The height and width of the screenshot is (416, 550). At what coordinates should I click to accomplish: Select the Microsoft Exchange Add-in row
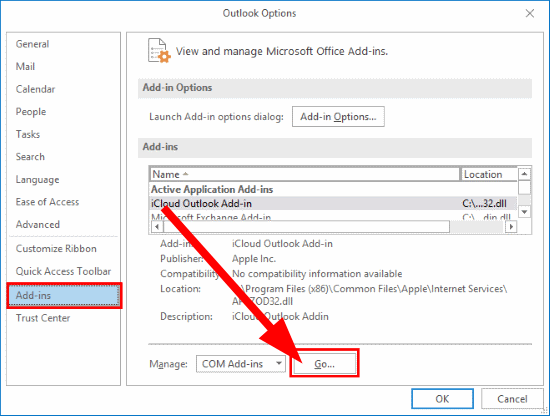(333, 216)
